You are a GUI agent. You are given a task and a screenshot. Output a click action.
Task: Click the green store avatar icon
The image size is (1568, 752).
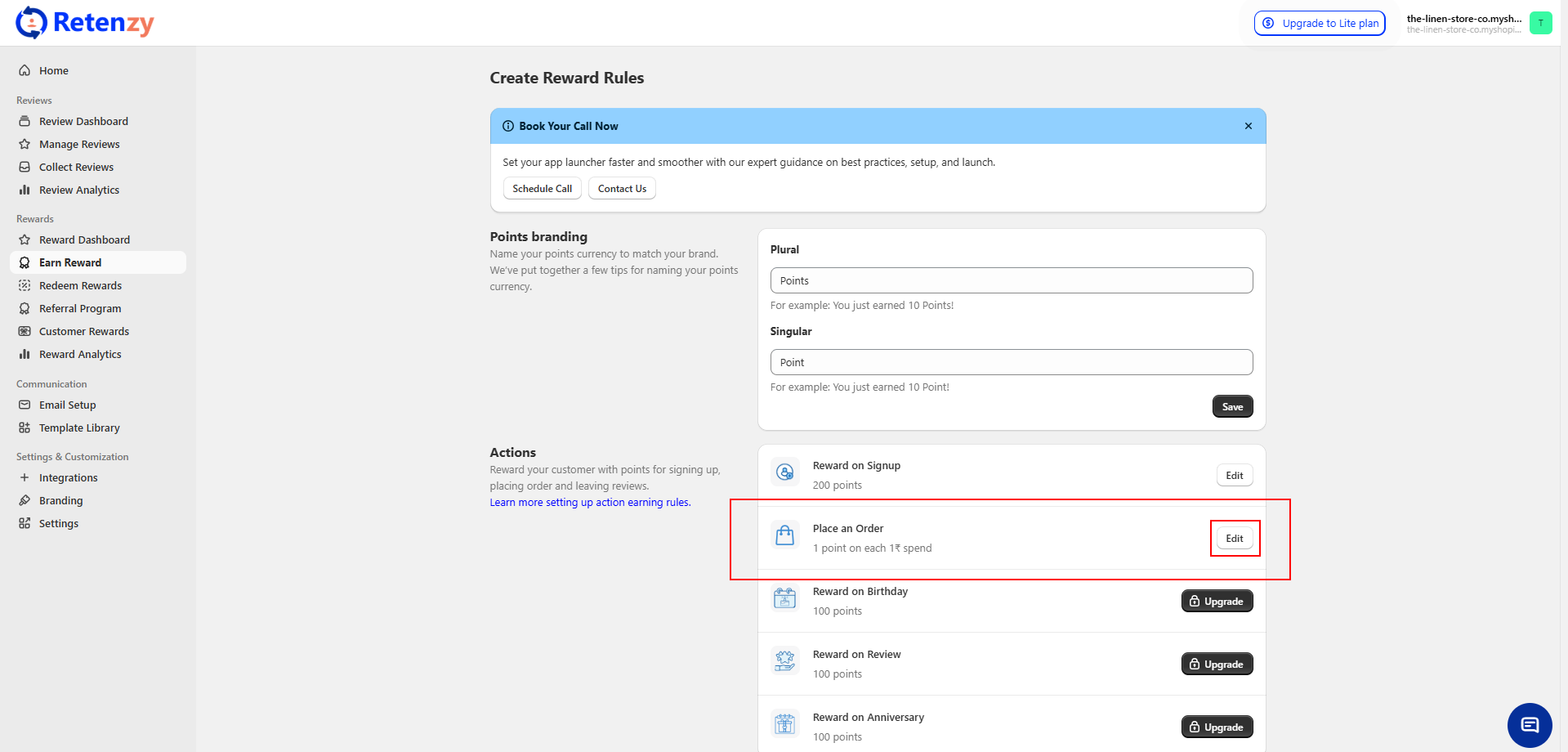tap(1540, 23)
